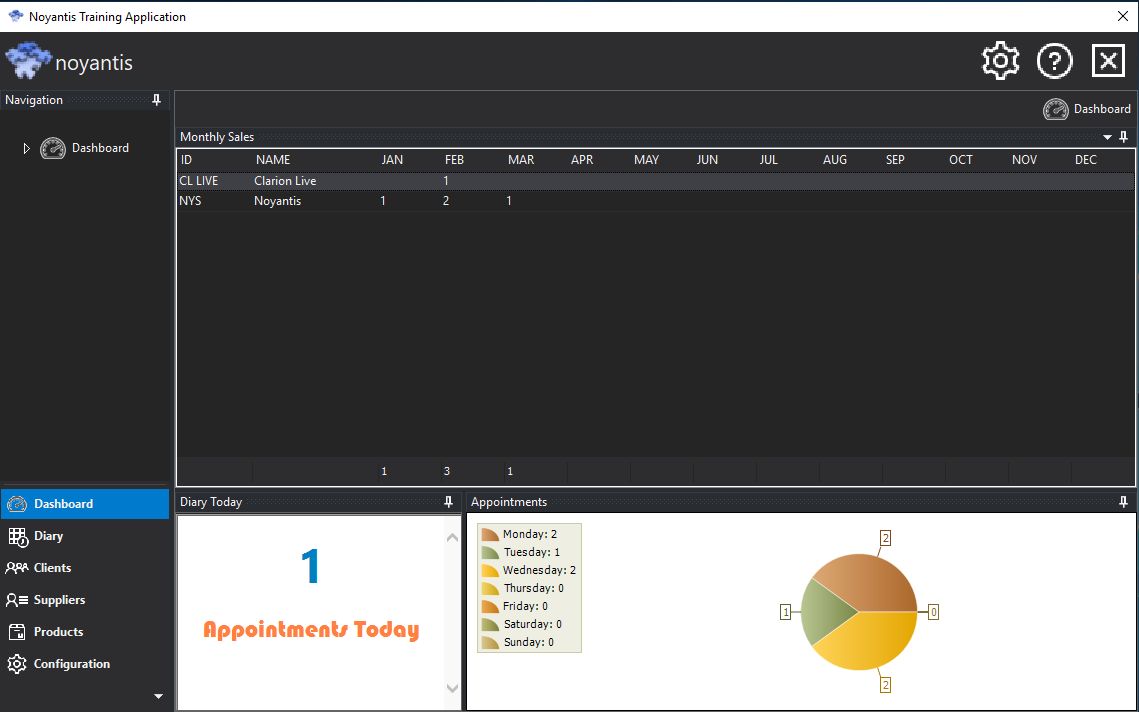
Task: Open settings via the gear icon in header
Action: pyautogui.click(x=1000, y=61)
